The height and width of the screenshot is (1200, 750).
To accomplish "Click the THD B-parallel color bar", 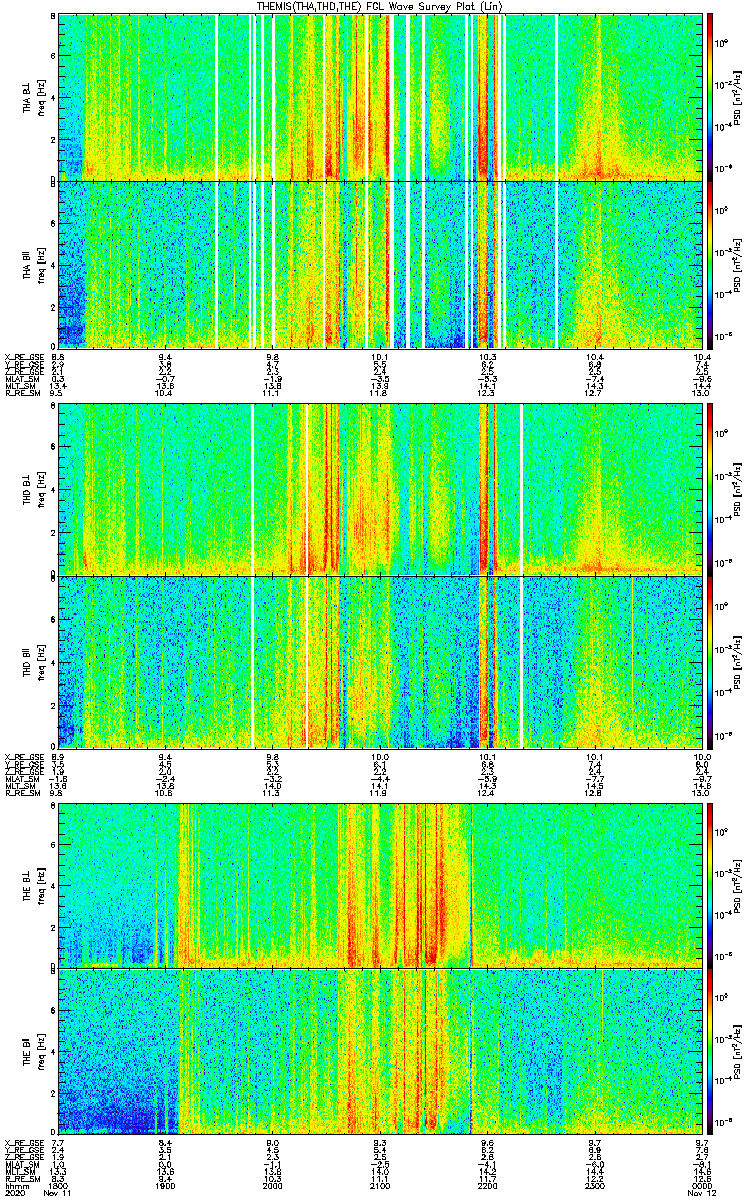I will pos(710,661).
